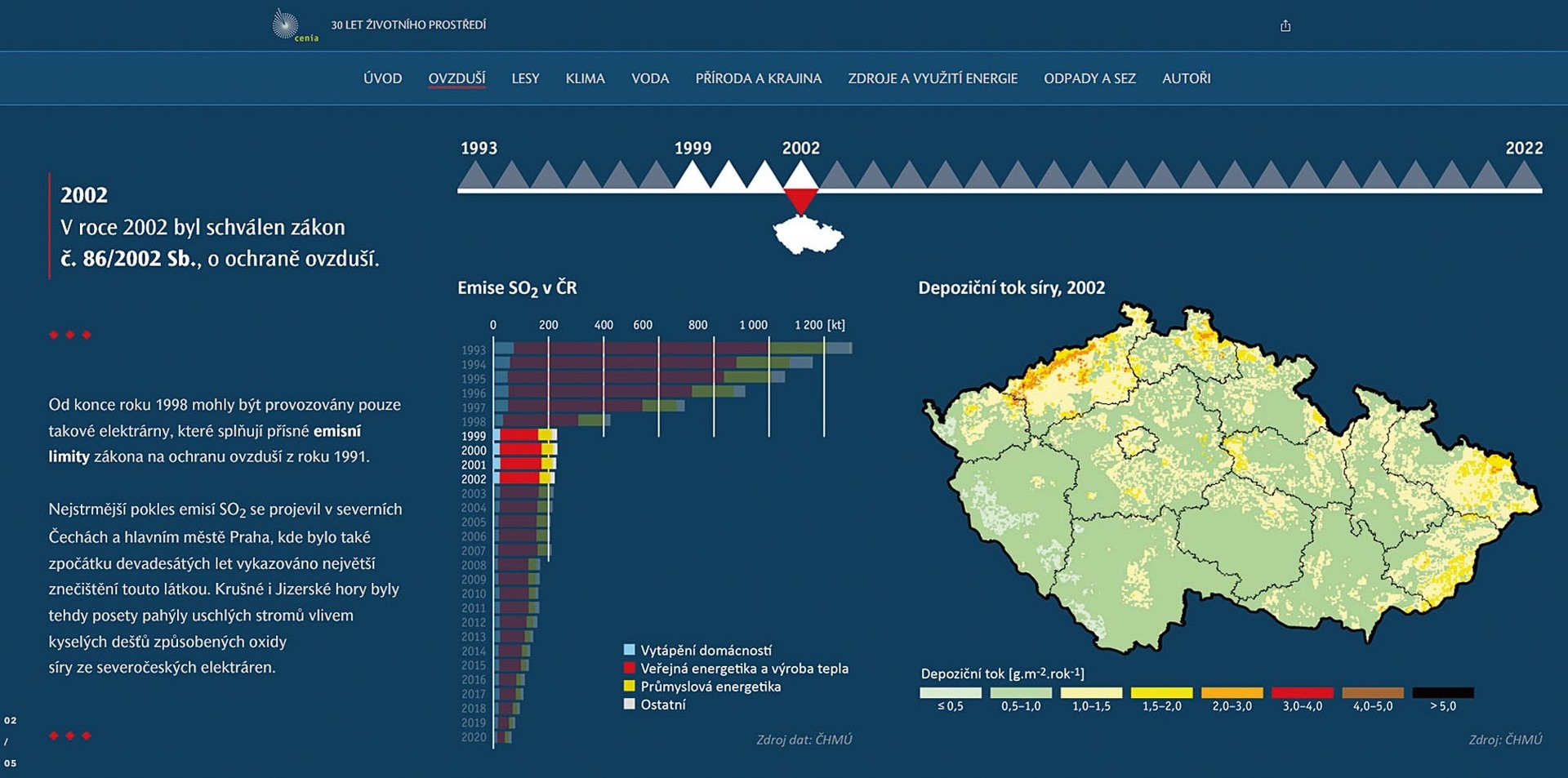Go to the Voda section
This screenshot has height=778, width=1568.
649,78
